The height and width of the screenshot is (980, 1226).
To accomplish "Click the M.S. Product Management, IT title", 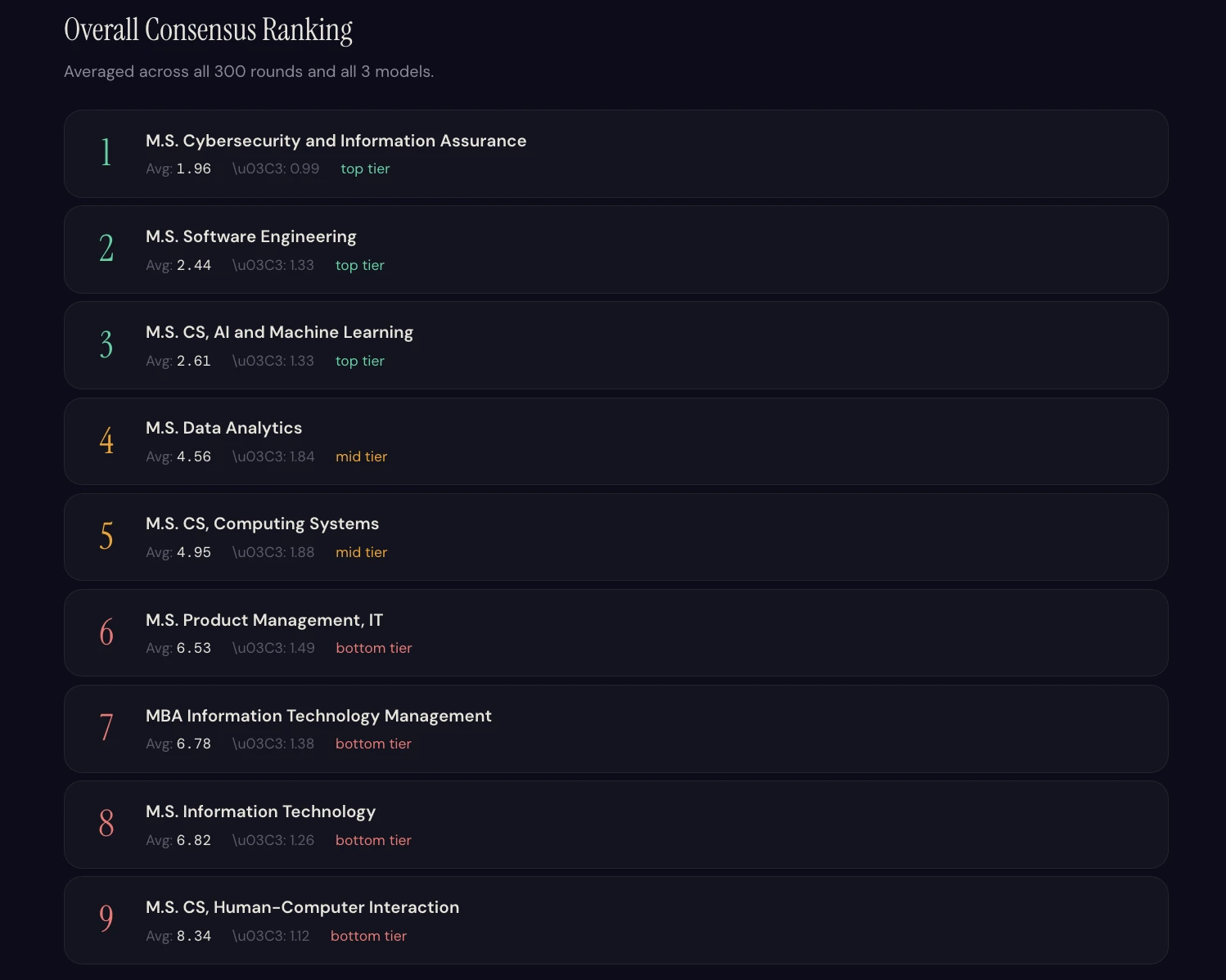I will 264,620.
